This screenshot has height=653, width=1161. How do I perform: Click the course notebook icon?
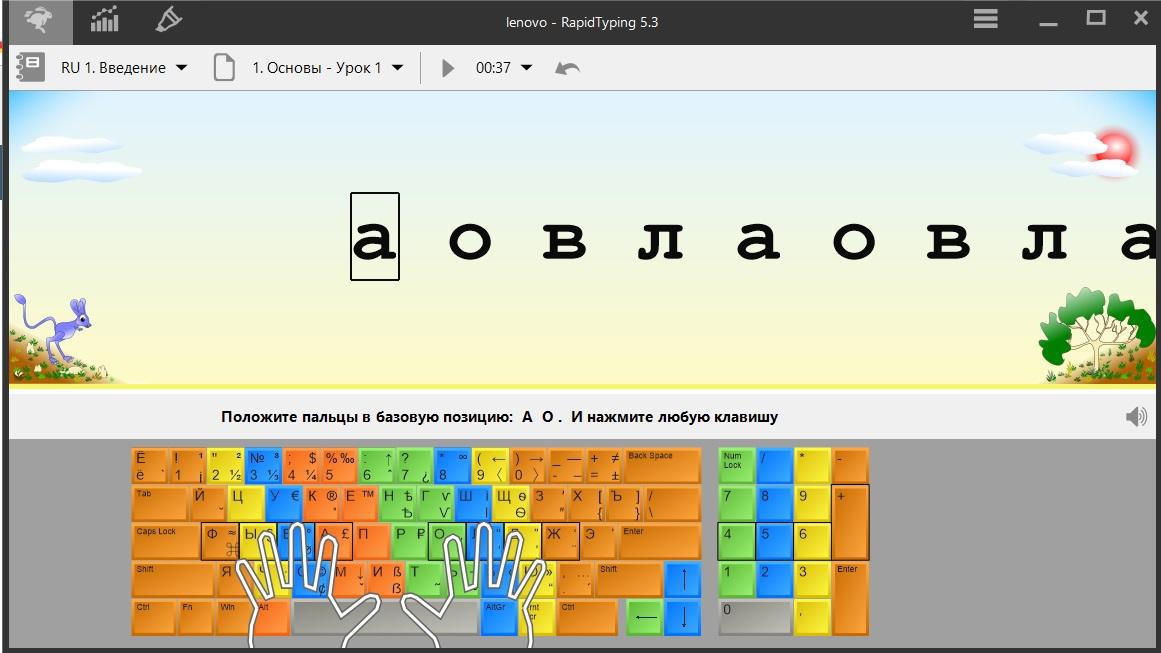pyautogui.click(x=30, y=68)
